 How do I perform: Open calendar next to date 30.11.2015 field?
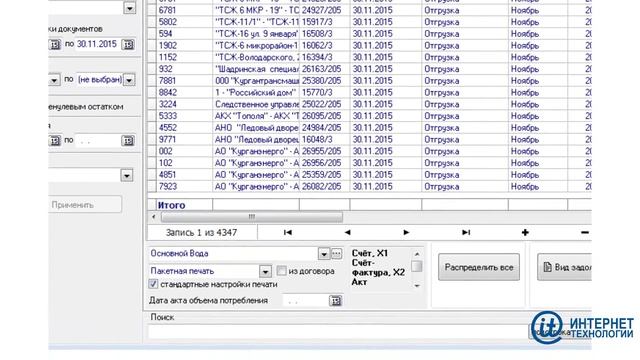(x=128, y=44)
